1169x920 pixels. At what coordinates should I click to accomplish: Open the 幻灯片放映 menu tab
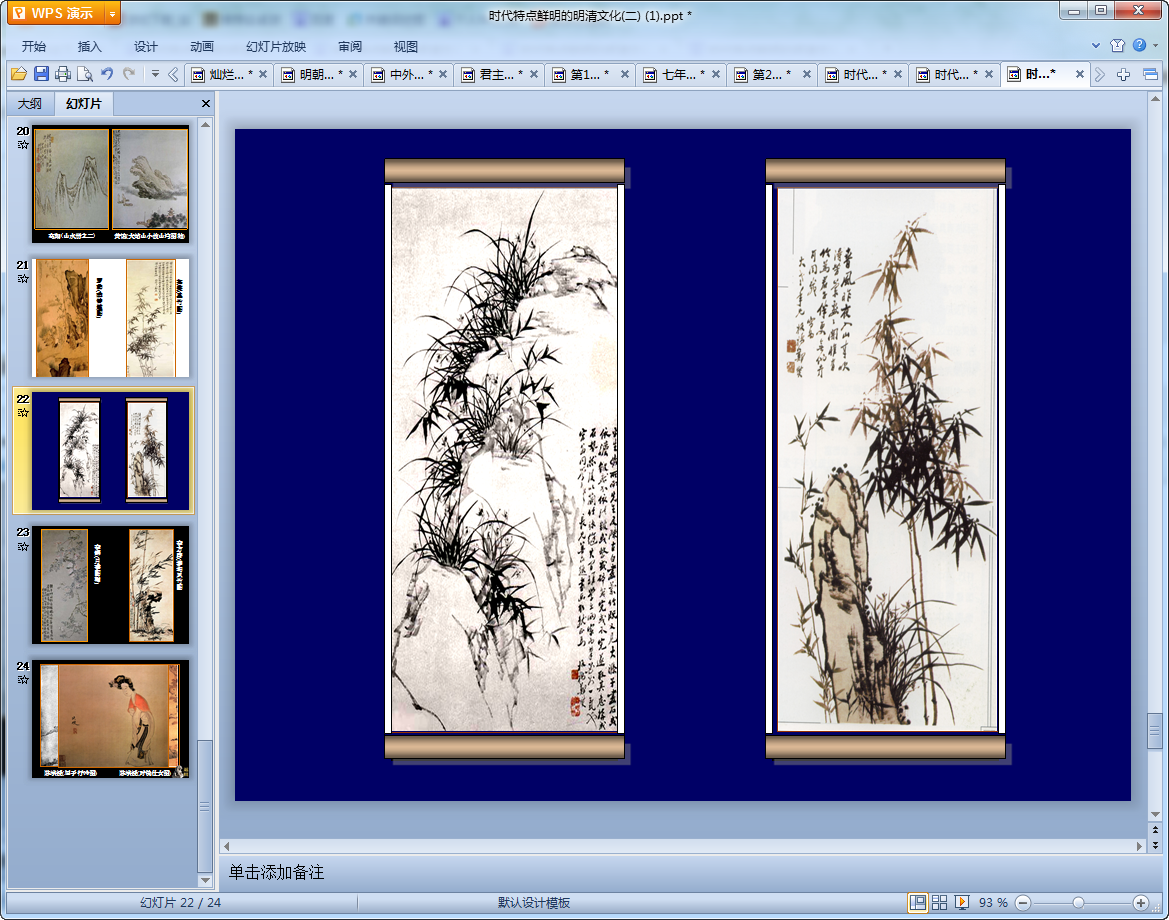pos(276,46)
